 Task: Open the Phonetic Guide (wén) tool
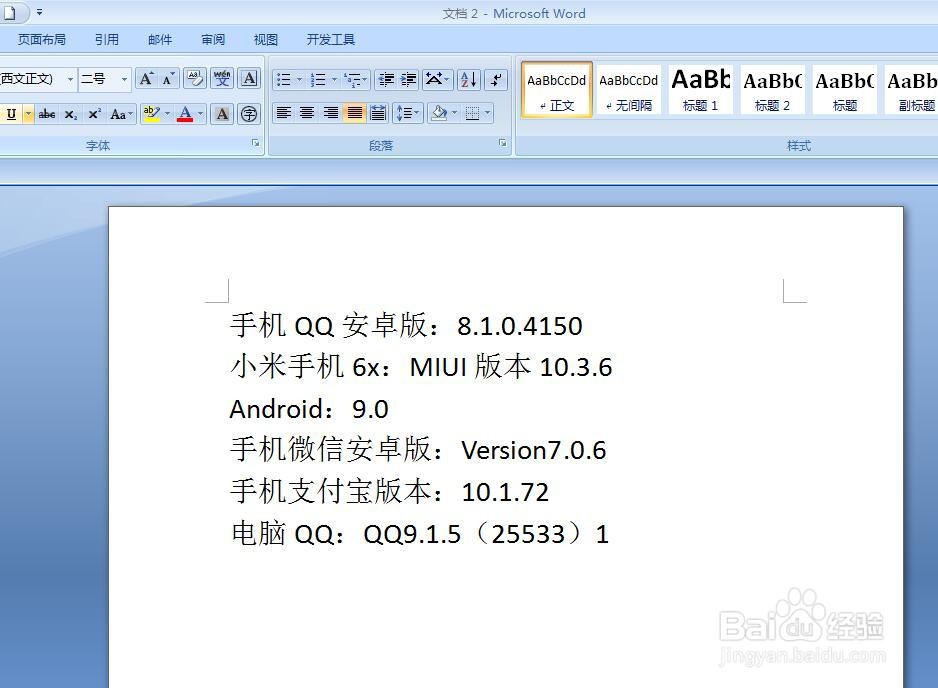222,79
